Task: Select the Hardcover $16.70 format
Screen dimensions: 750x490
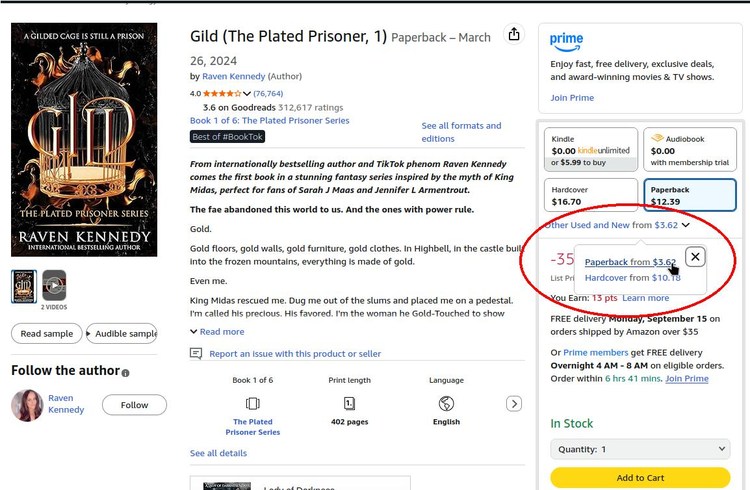Action: tap(590, 195)
